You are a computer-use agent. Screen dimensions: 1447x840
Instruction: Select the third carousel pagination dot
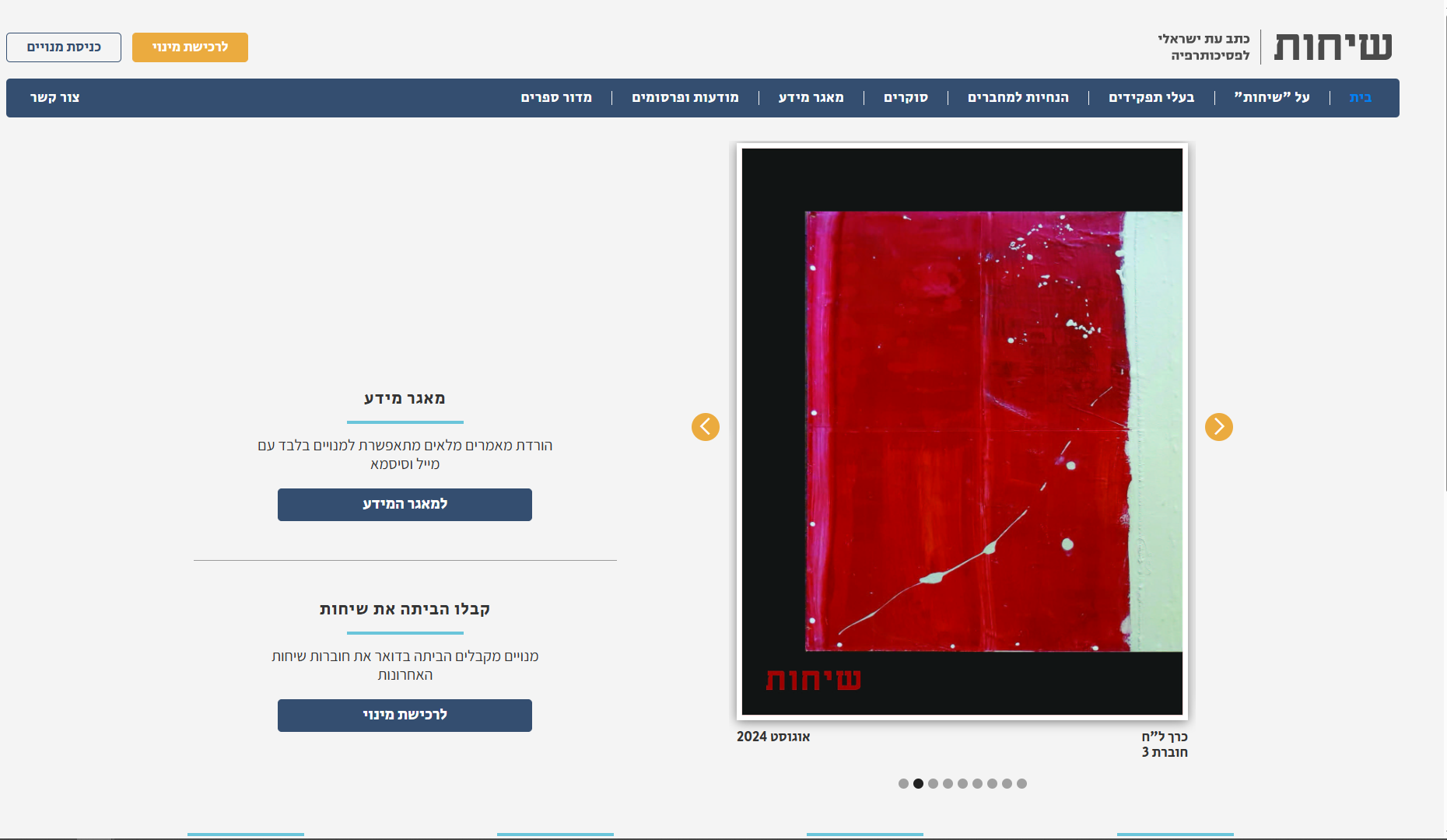[x=933, y=784]
